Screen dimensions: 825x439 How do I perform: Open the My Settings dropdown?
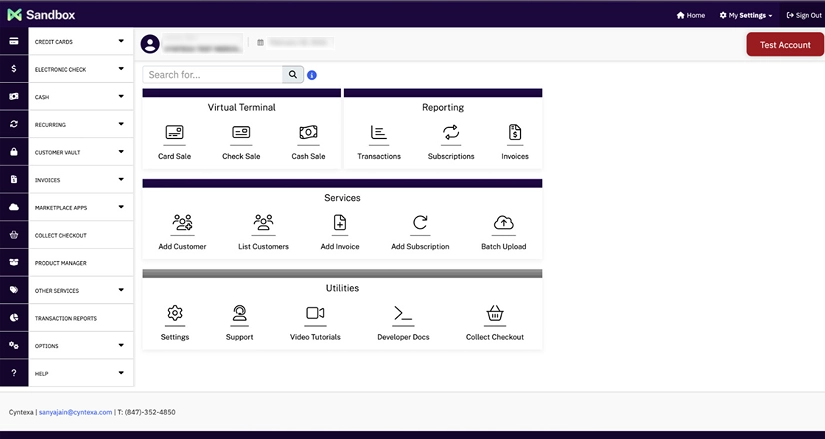coord(746,15)
